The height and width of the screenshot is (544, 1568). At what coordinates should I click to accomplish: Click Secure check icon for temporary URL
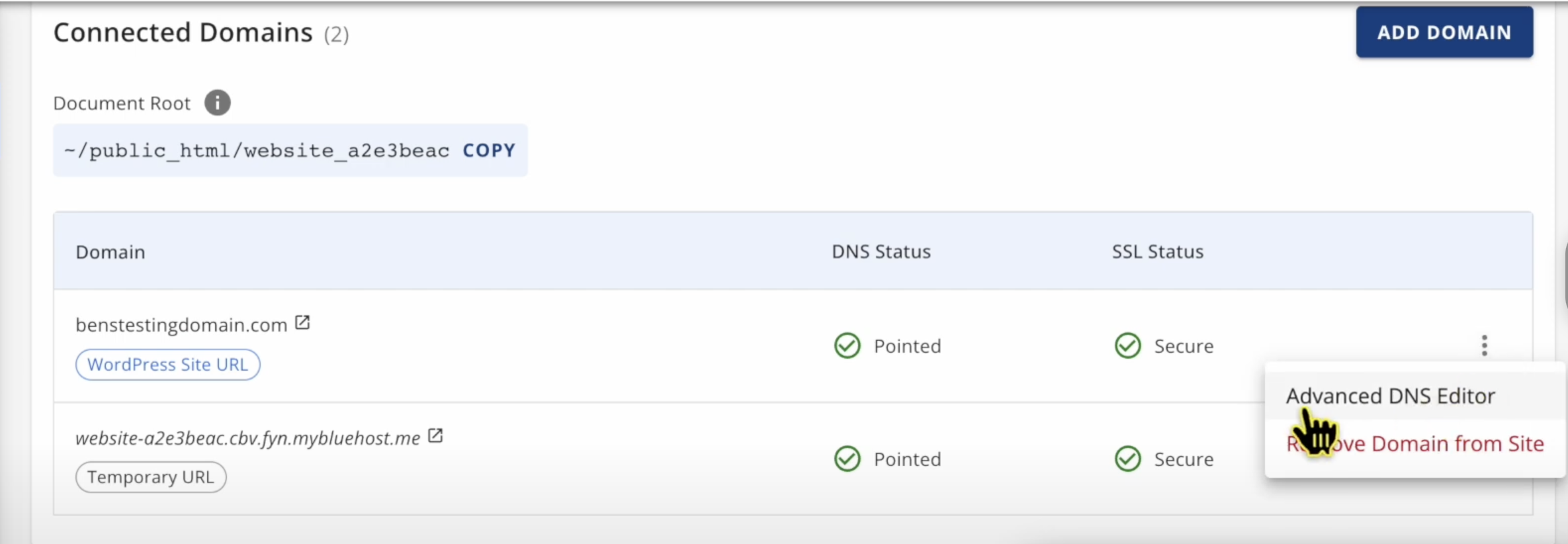(x=1127, y=459)
